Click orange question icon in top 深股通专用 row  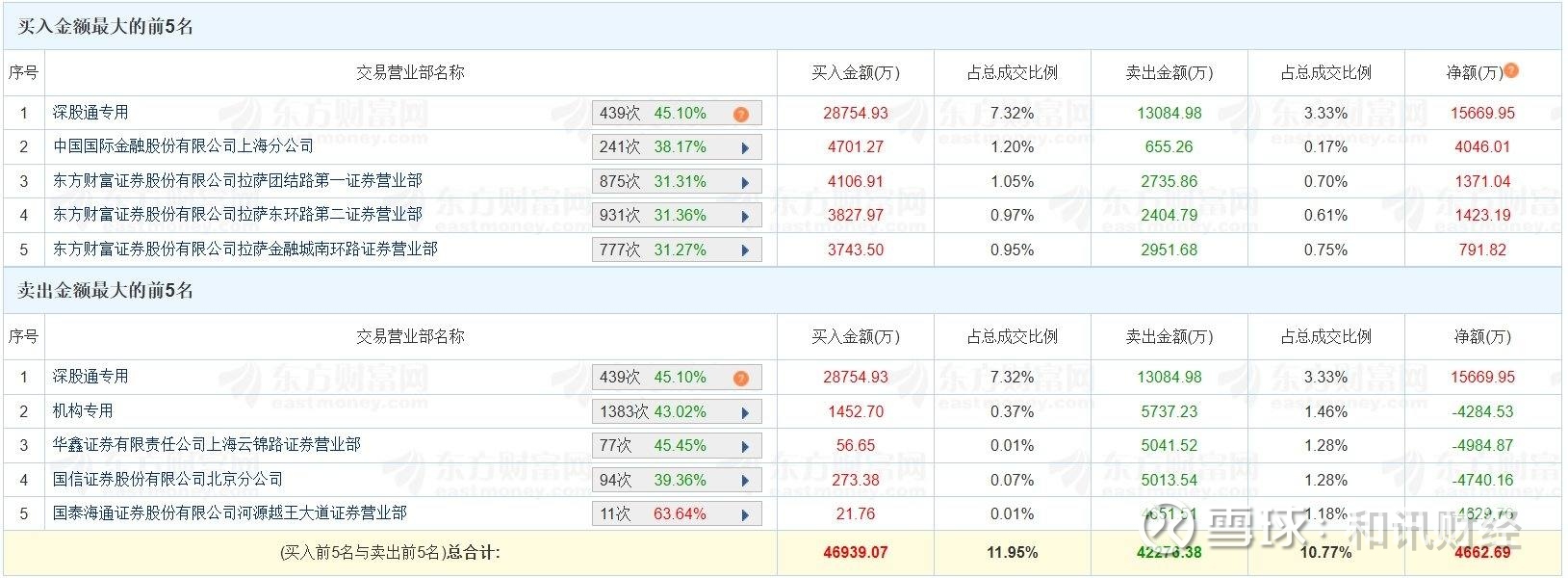(740, 115)
